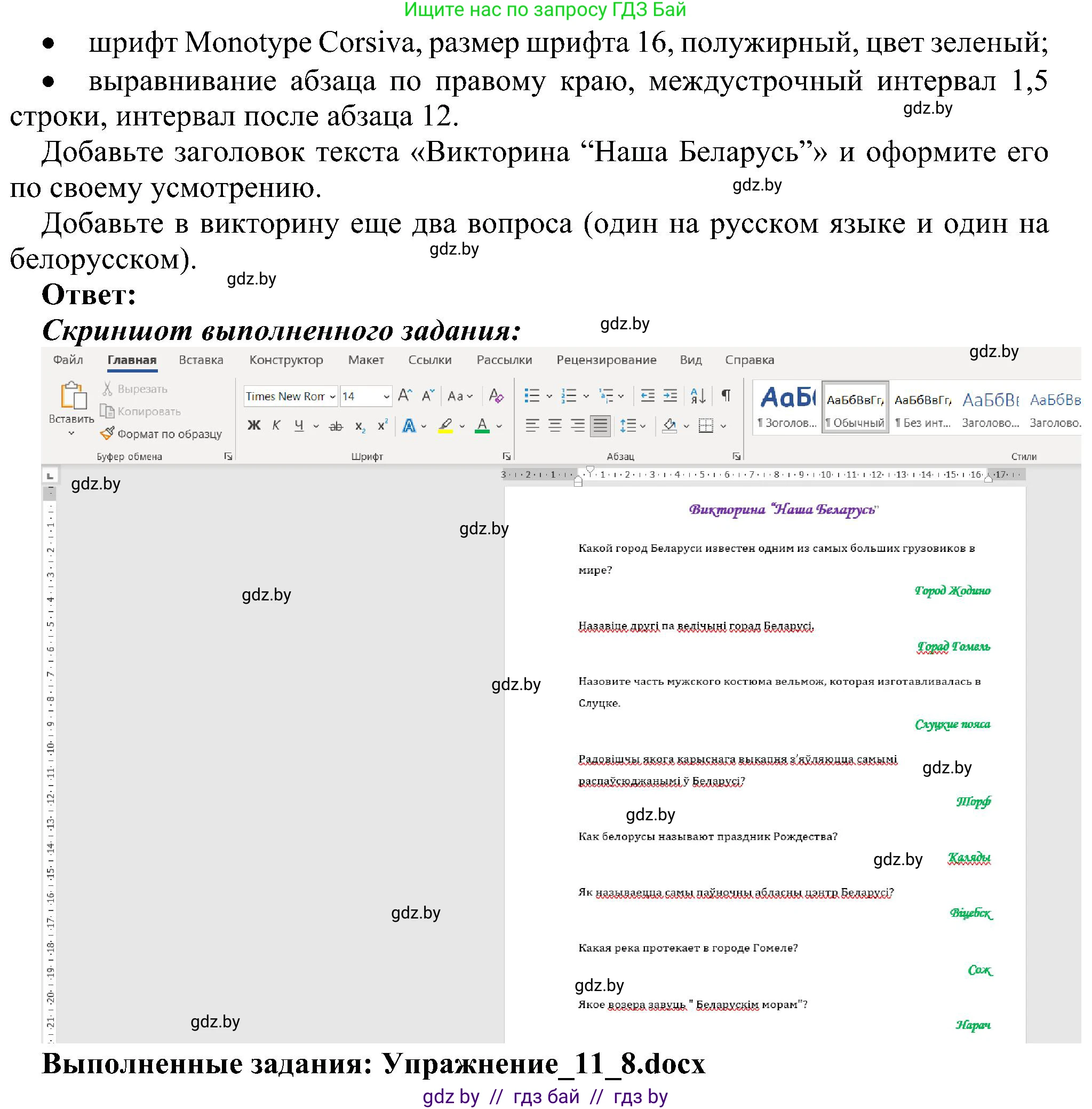The image size is (1092, 1109).
Task: Toggle underline (Ч) formatting
Action: coord(299,426)
